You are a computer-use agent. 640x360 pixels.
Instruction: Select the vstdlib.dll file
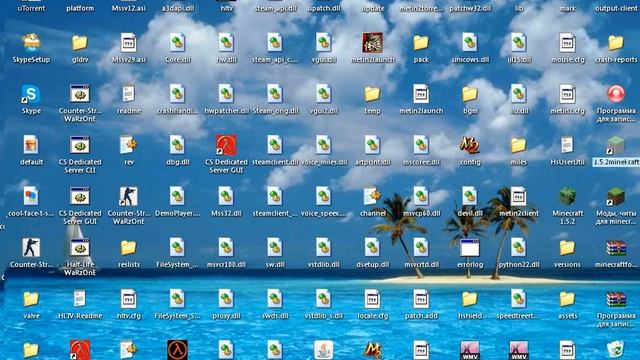click(324, 248)
